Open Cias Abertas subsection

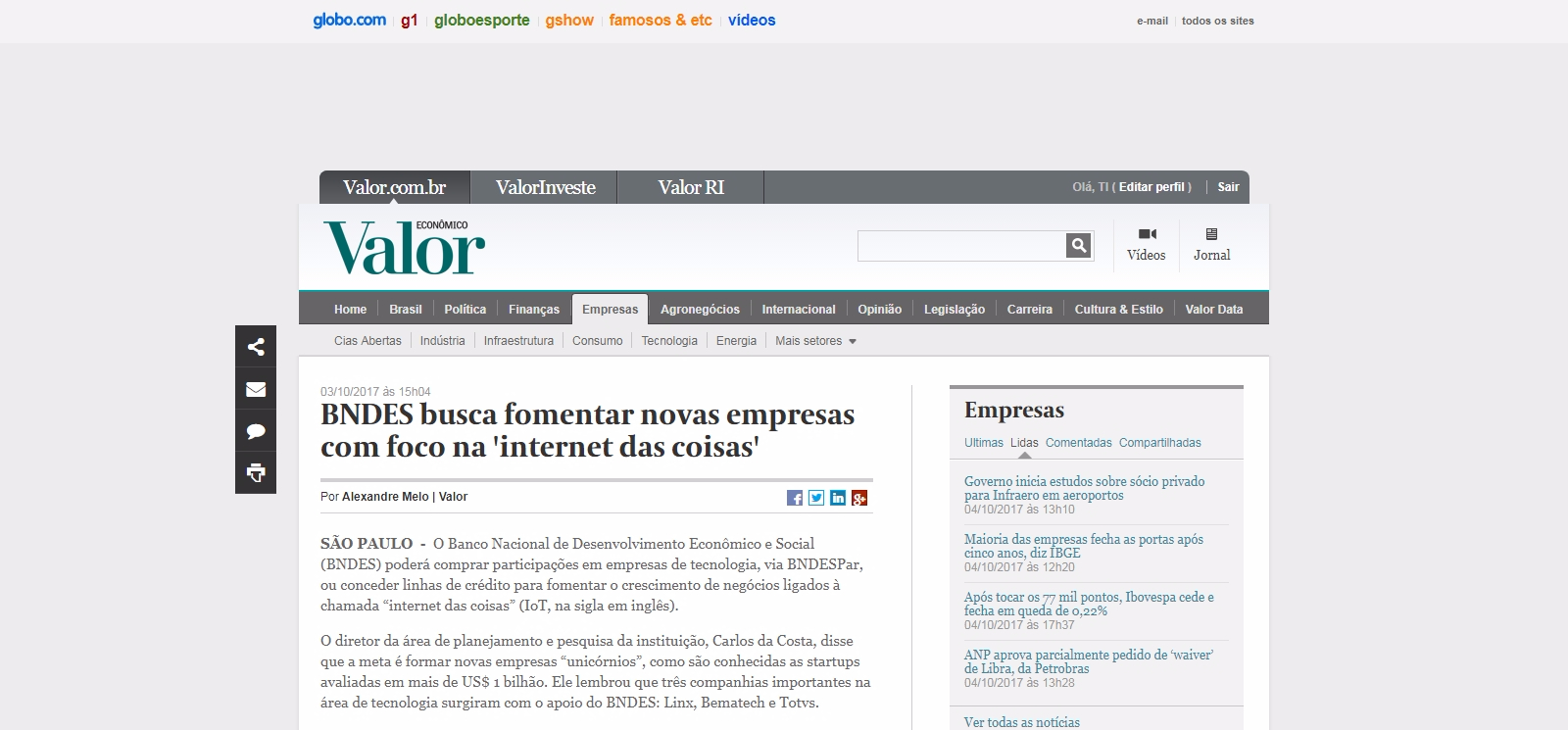367,341
